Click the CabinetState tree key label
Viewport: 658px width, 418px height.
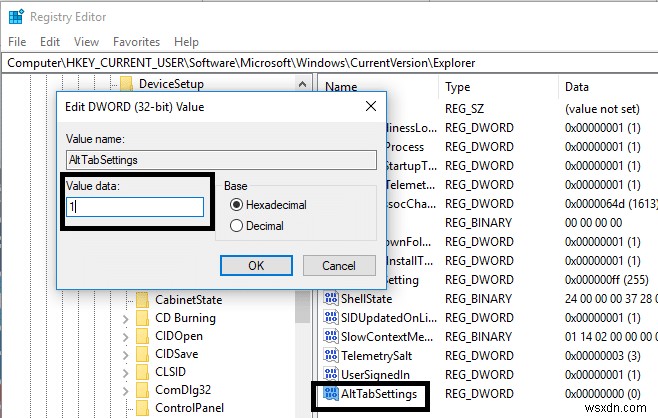click(188, 300)
